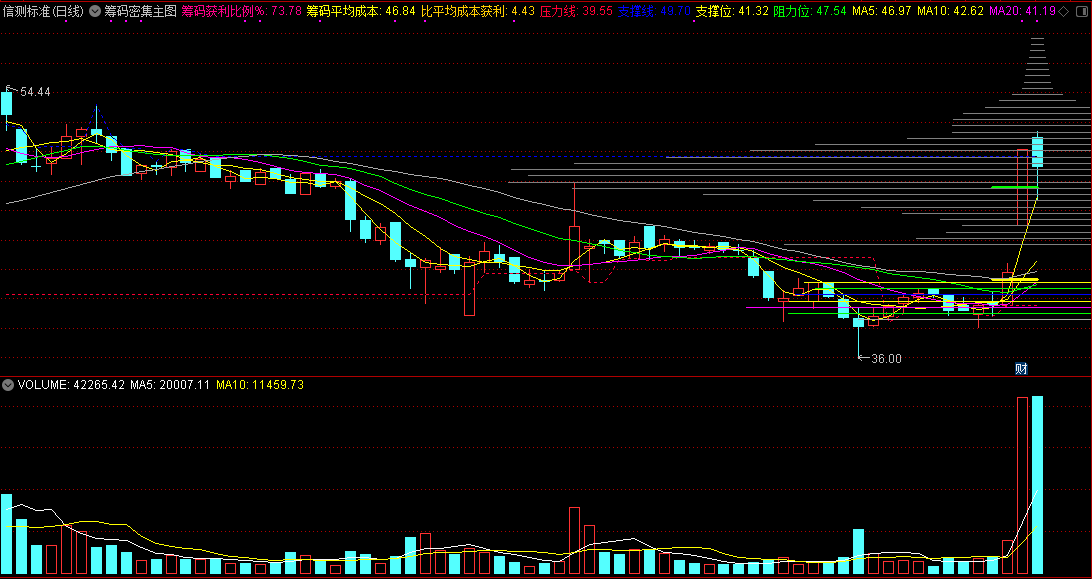Click the MA5: 46.97 price label

pyautogui.click(x=882, y=11)
